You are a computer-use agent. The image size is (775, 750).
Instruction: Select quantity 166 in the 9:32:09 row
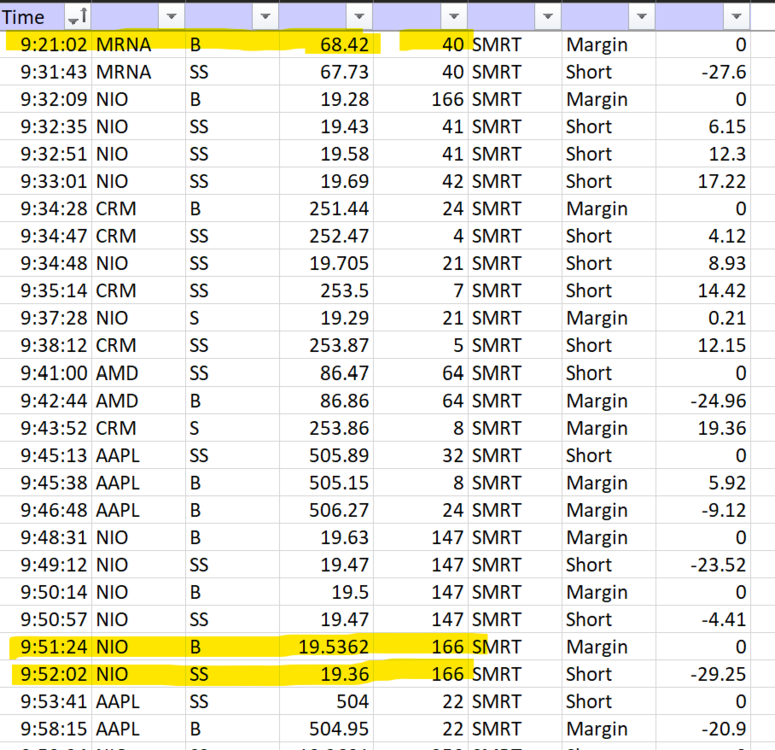click(421, 99)
